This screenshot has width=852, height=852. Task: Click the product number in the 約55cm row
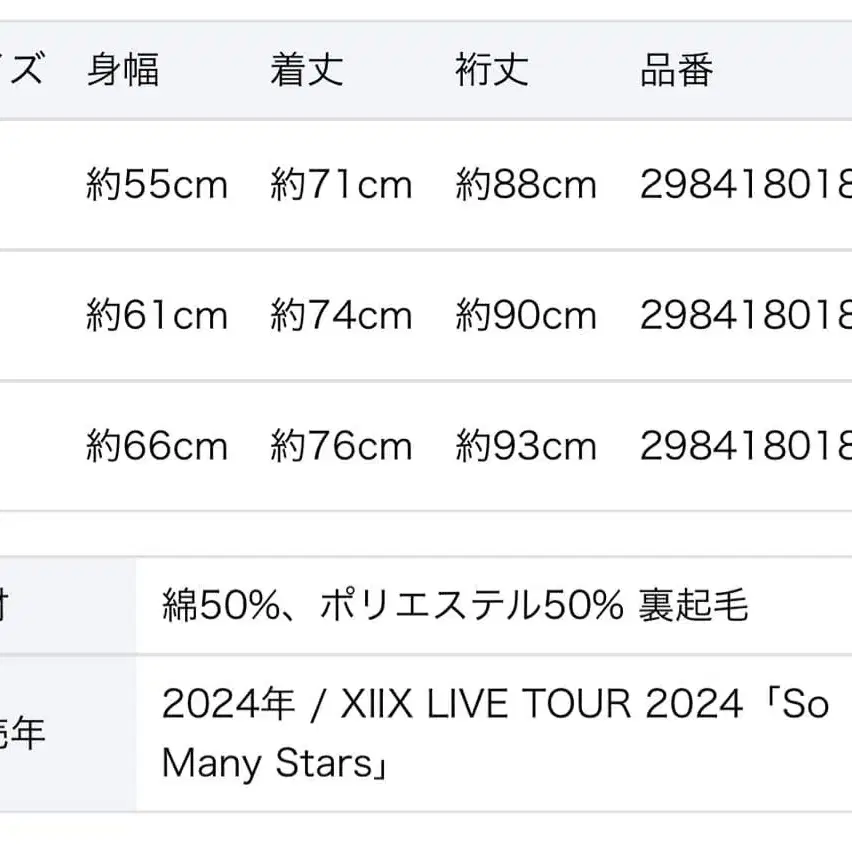tap(745, 185)
